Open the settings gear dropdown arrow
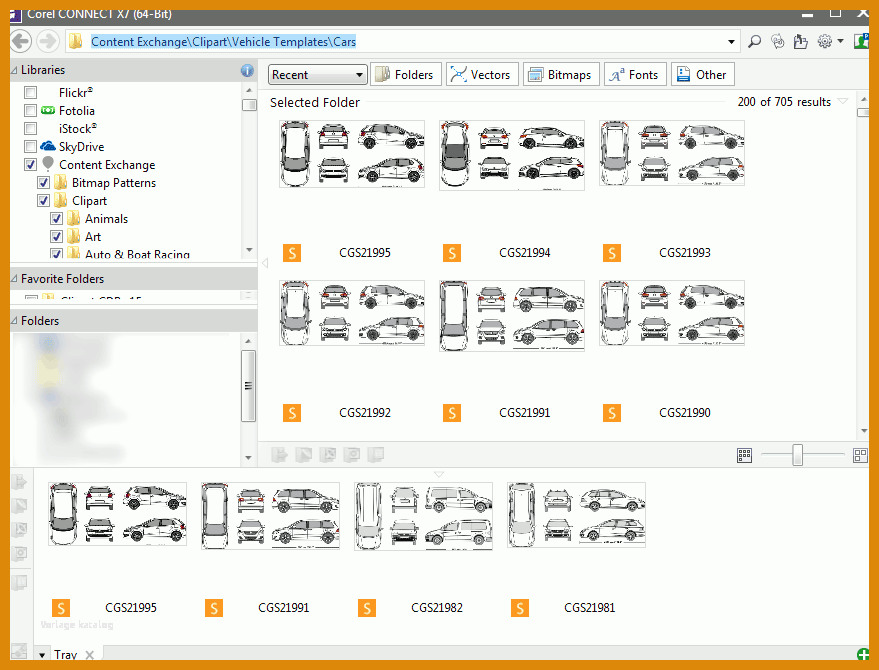 840,41
